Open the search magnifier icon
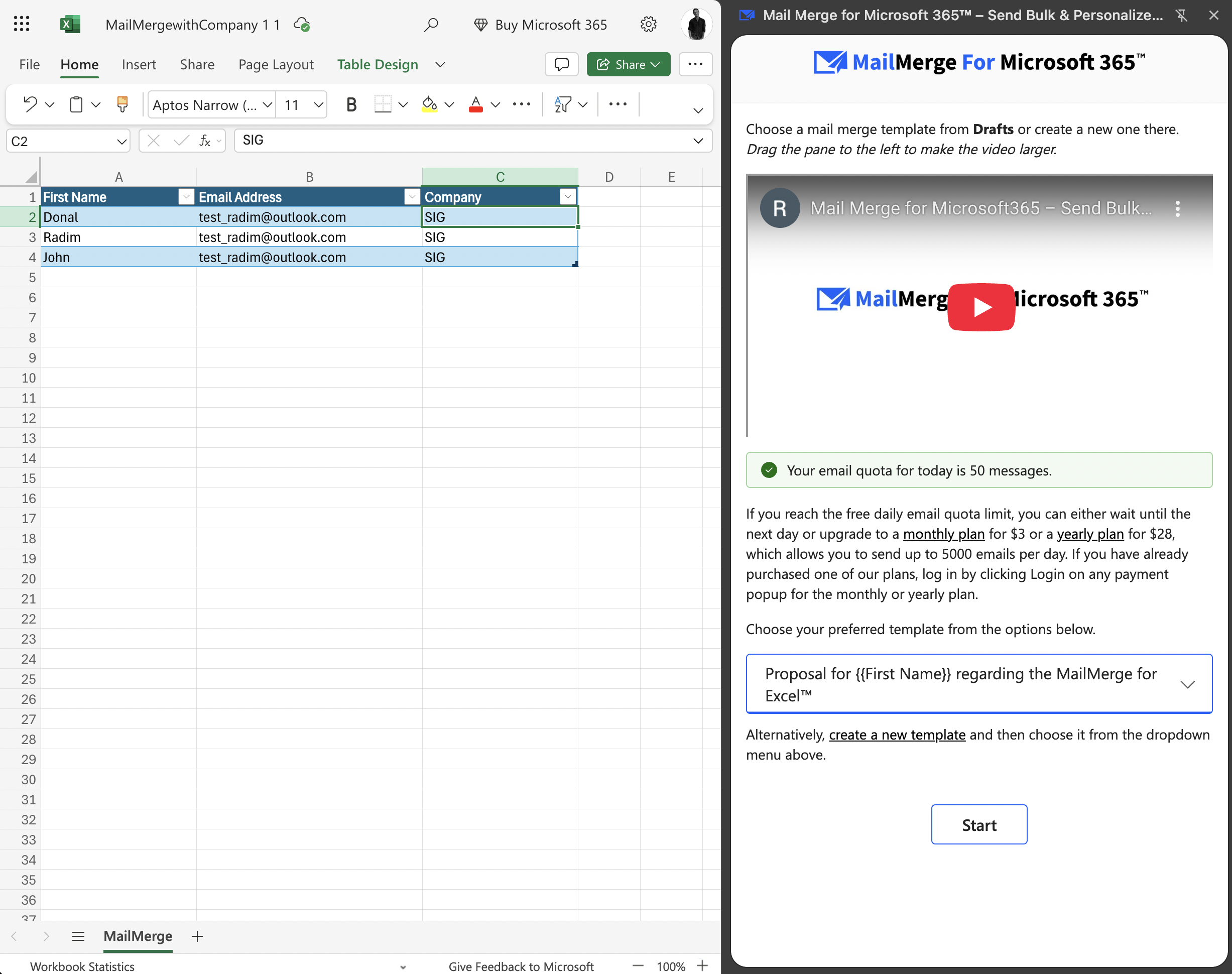The image size is (1232, 974). [x=431, y=25]
